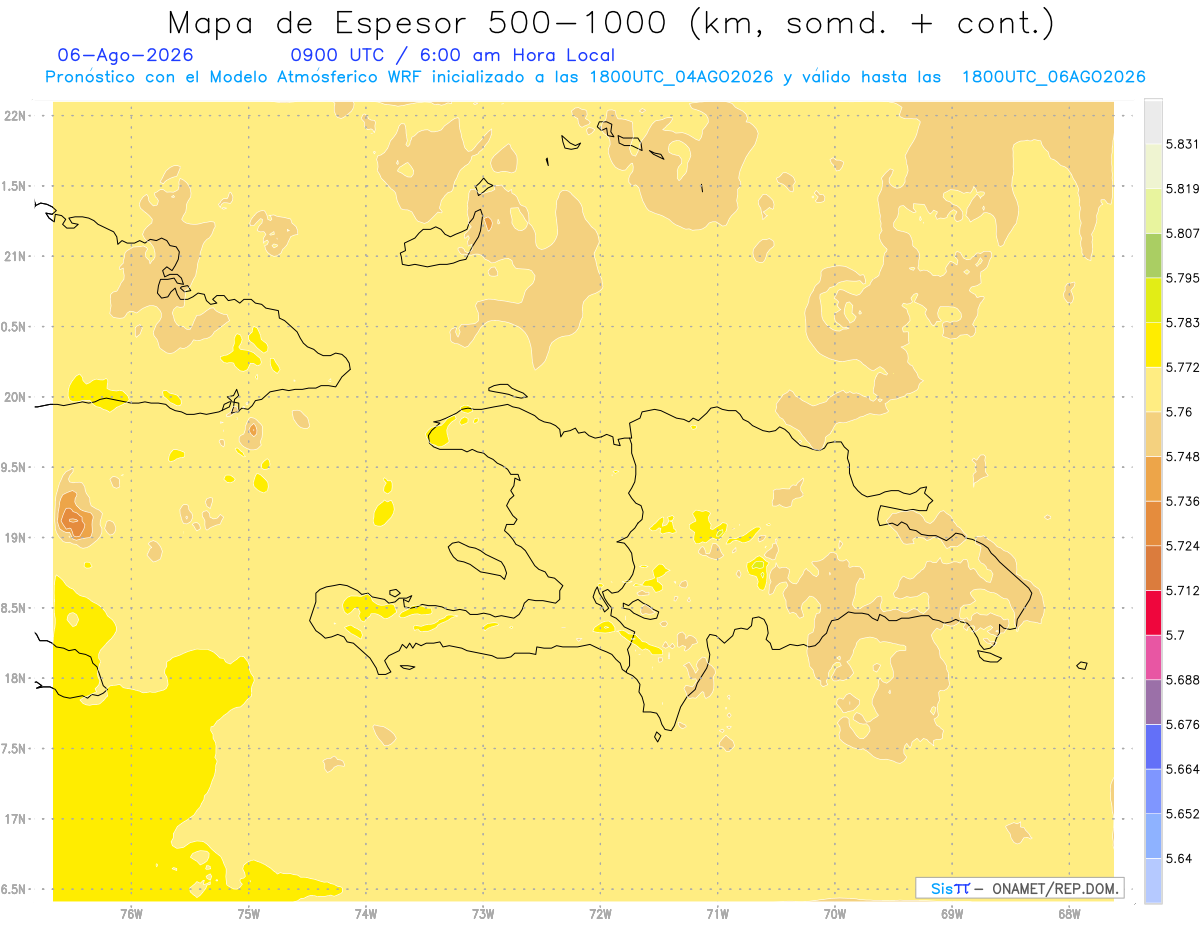Click colorbar value 5.676
1200x927 pixels.
coord(1182,724)
